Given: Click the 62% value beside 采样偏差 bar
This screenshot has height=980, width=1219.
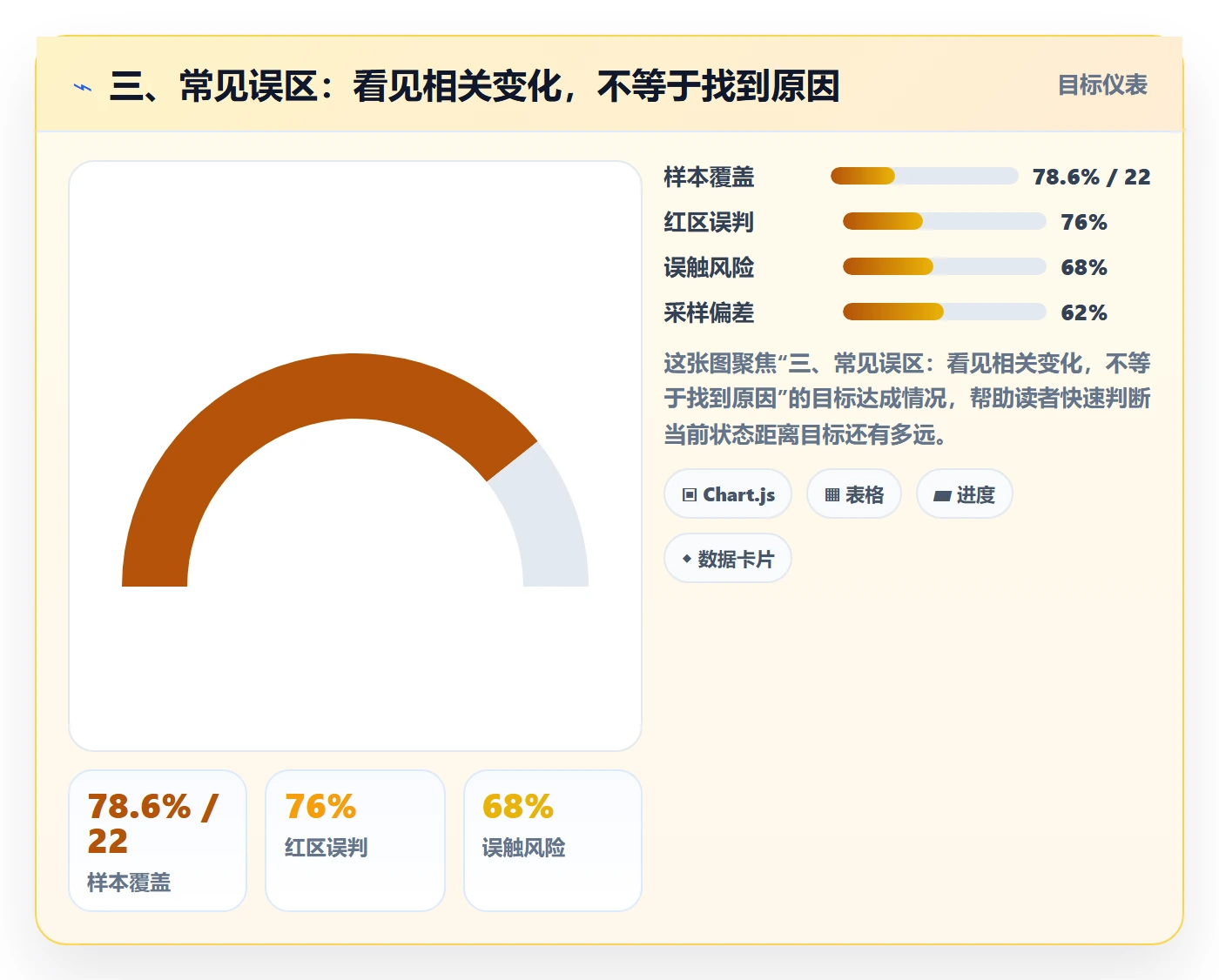Looking at the screenshot, I should pyautogui.click(x=1084, y=312).
